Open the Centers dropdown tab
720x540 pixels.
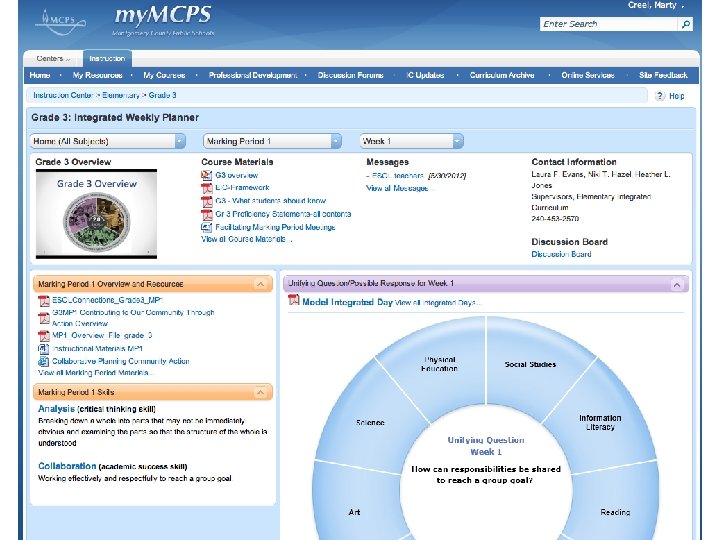pyautogui.click(x=53, y=59)
